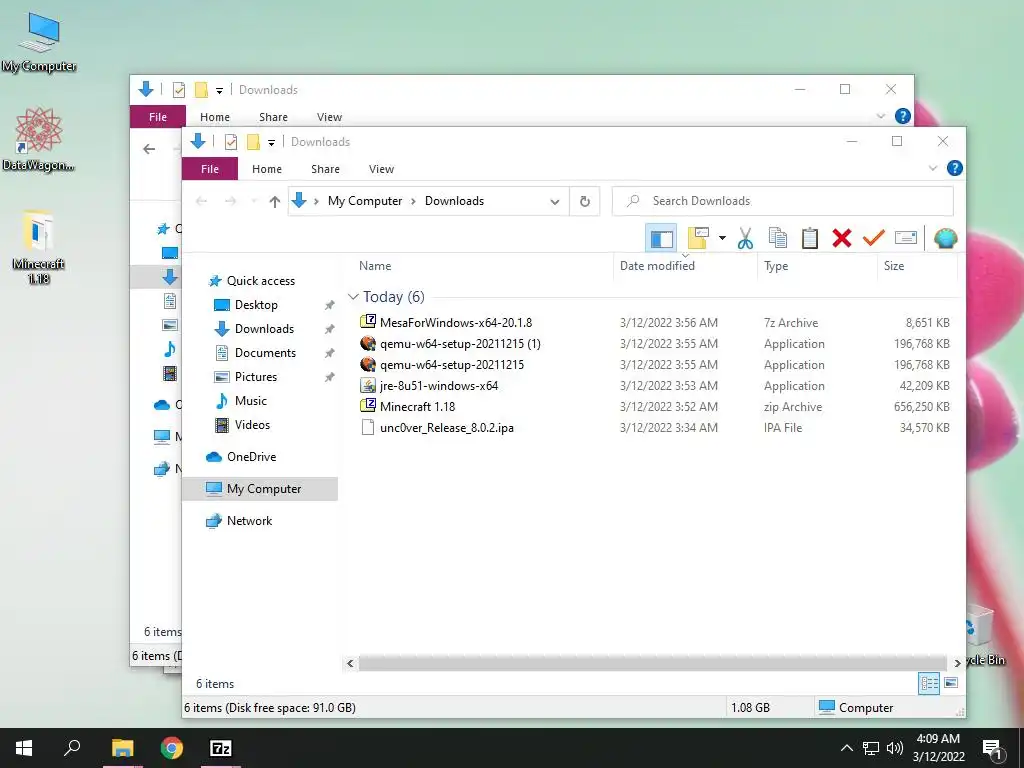Open the View ribbon tab in front window
1024x768 pixels.
(x=381, y=168)
